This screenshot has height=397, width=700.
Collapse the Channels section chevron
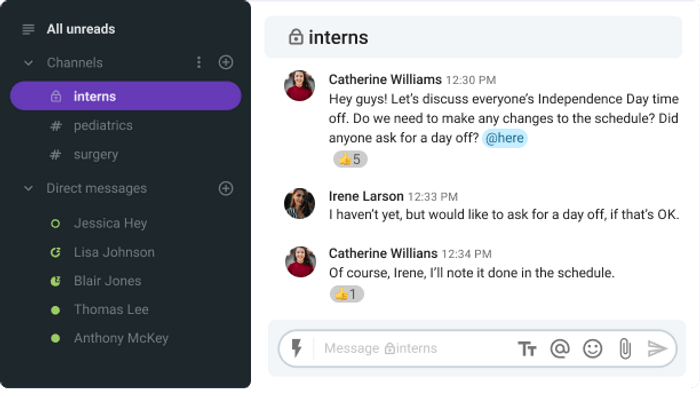tap(28, 63)
